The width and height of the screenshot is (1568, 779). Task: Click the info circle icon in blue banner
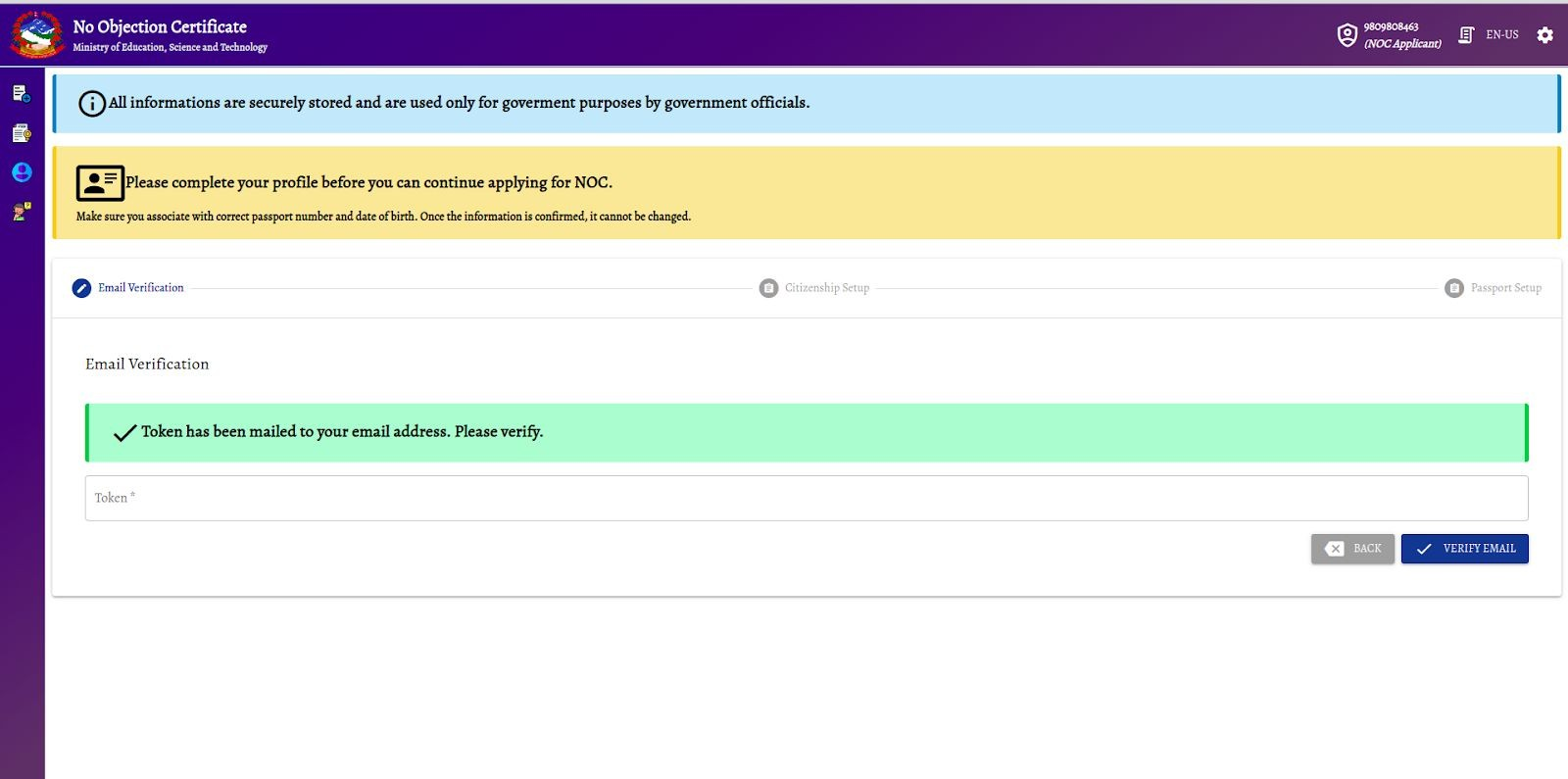[x=92, y=104]
